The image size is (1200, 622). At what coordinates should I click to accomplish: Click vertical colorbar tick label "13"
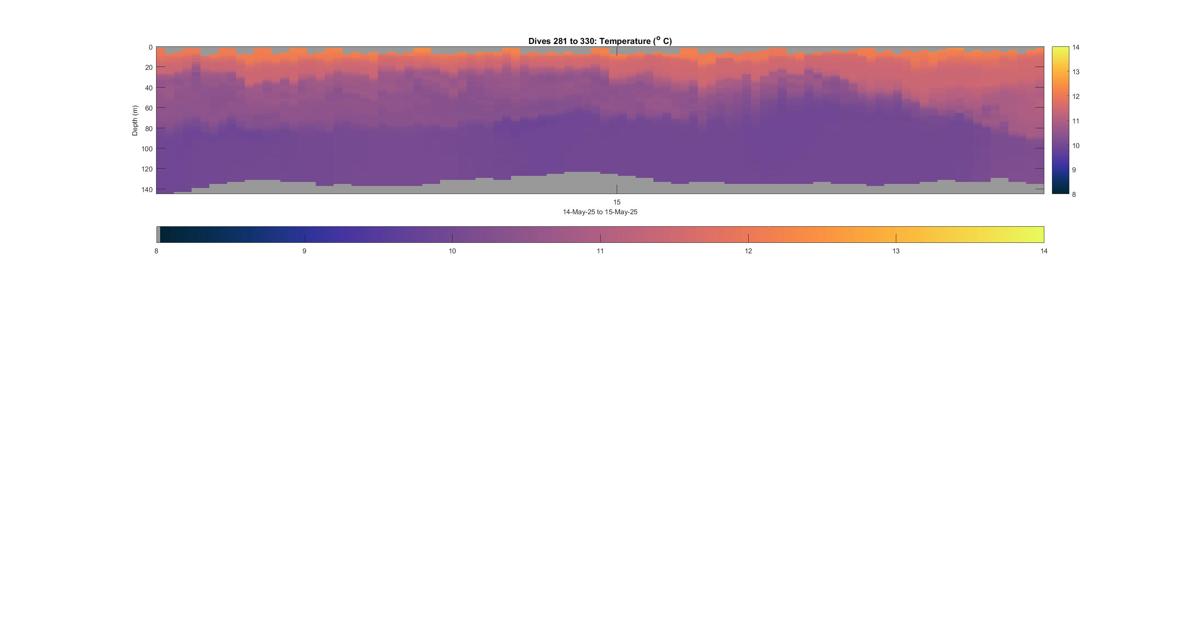pyautogui.click(x=1076, y=72)
